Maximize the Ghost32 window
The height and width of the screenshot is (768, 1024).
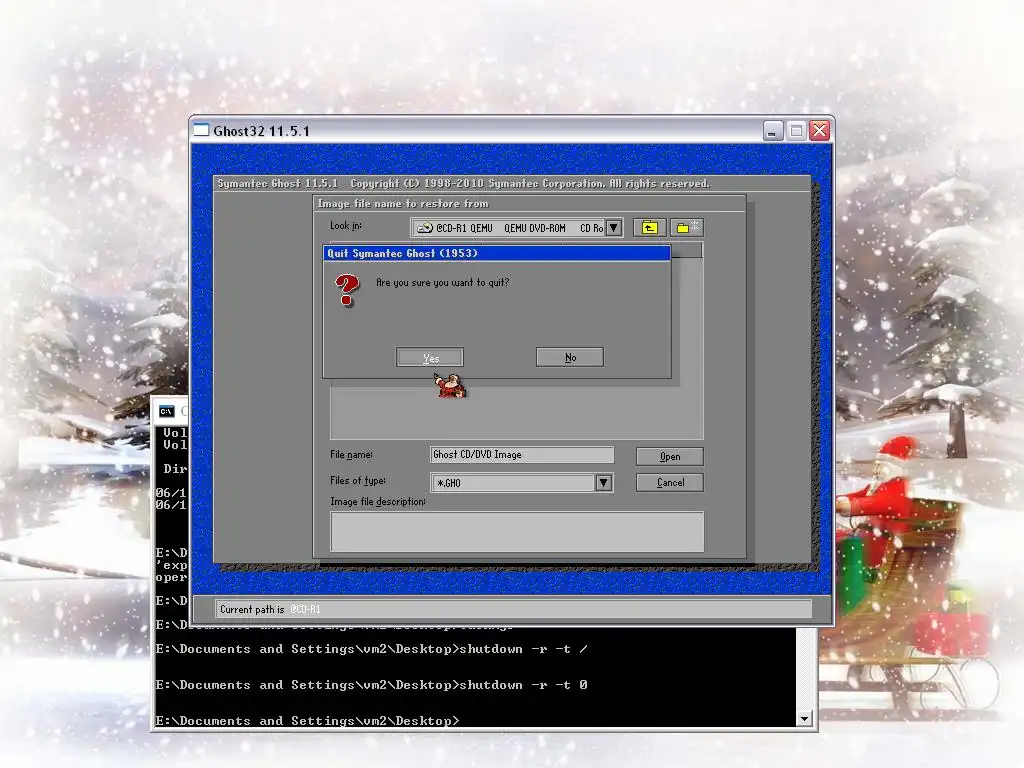(x=796, y=131)
